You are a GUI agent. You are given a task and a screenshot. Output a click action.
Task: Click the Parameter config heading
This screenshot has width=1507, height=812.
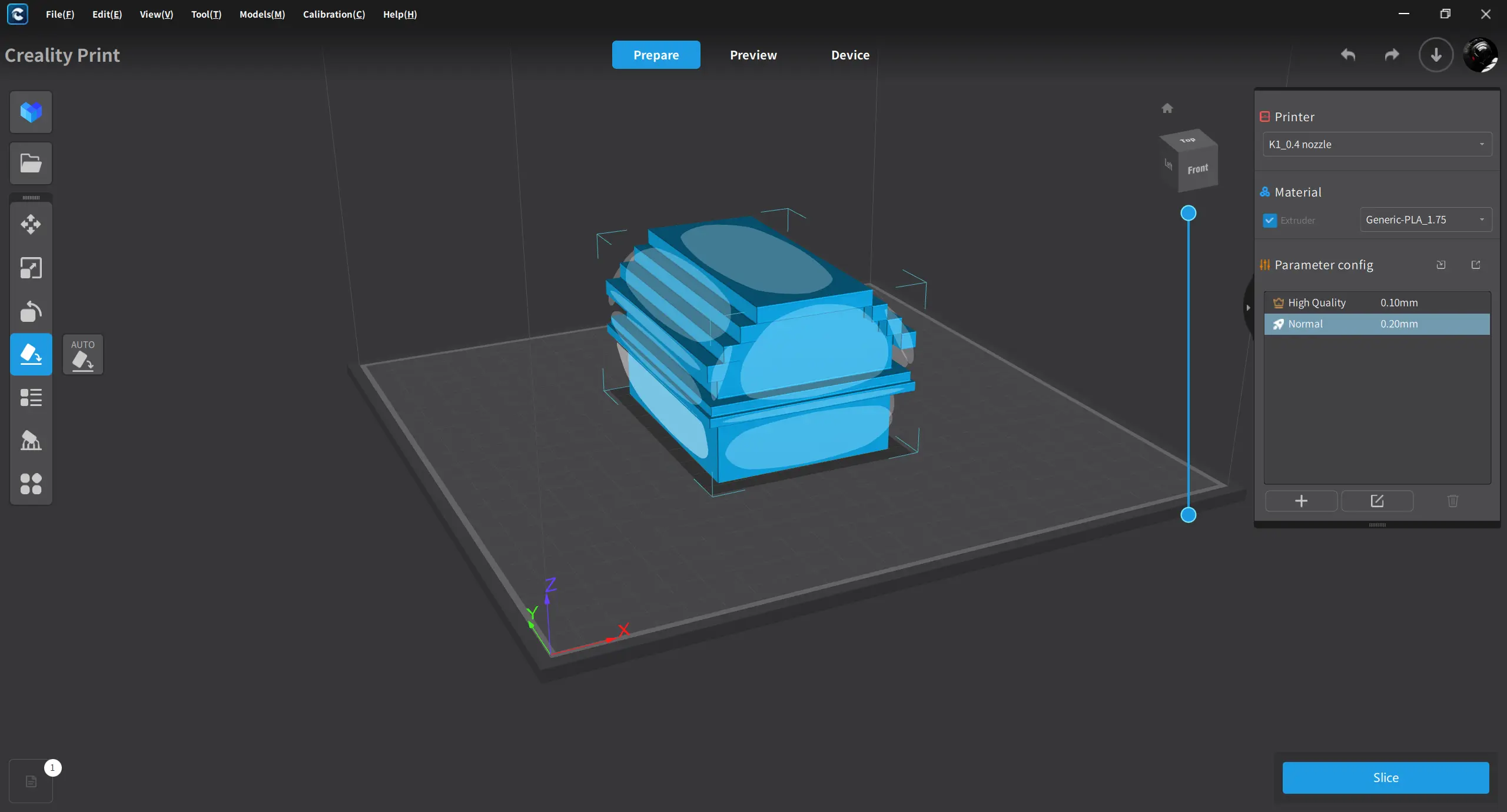1324,265
